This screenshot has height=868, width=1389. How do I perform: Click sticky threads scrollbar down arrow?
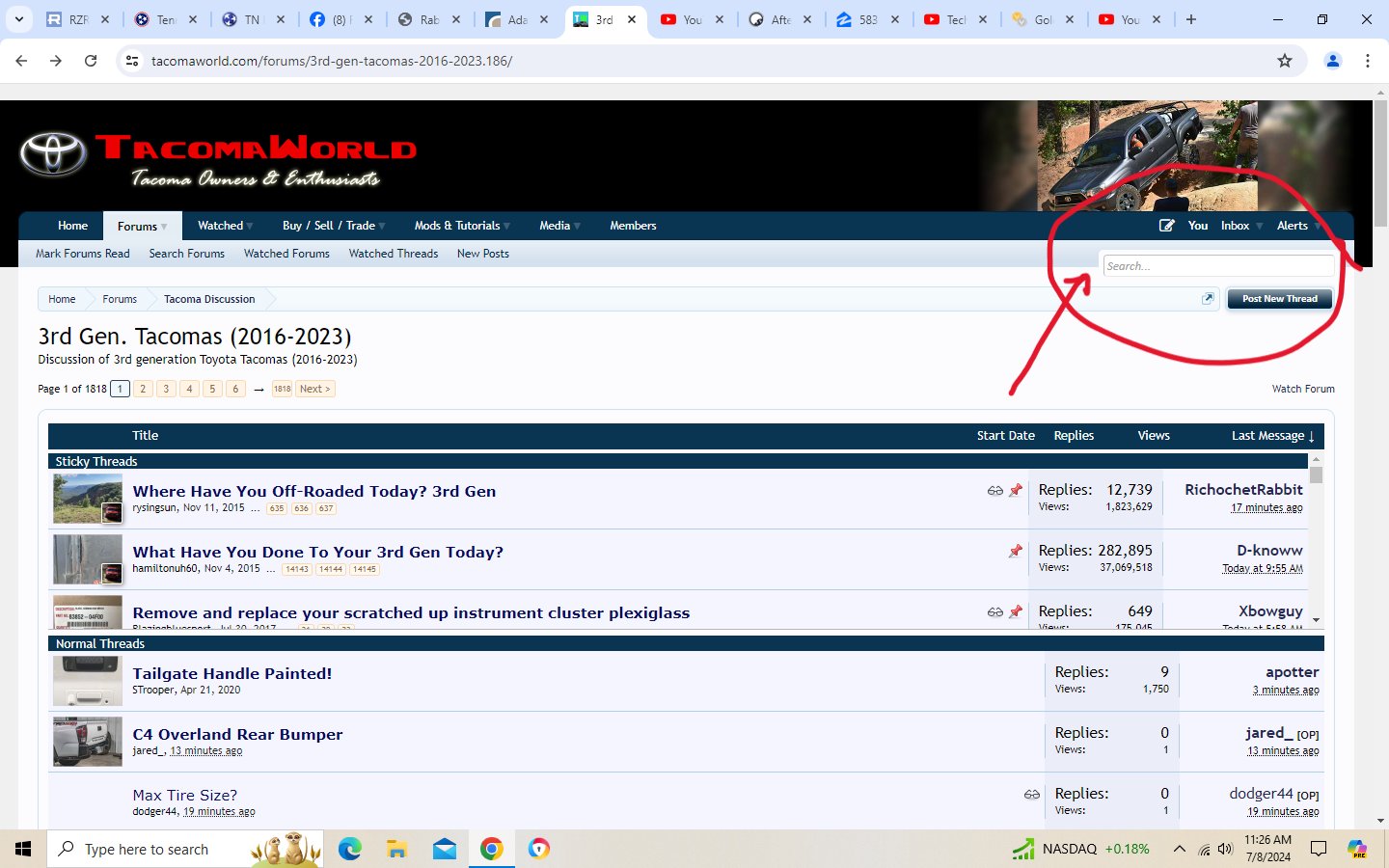pos(1316,621)
